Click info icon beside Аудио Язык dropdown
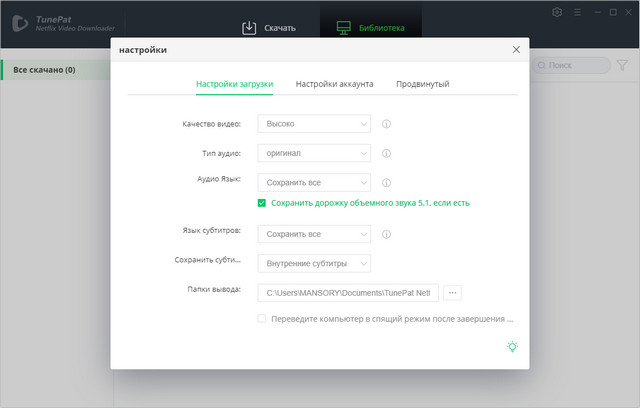The width and height of the screenshot is (640, 408). click(x=386, y=183)
